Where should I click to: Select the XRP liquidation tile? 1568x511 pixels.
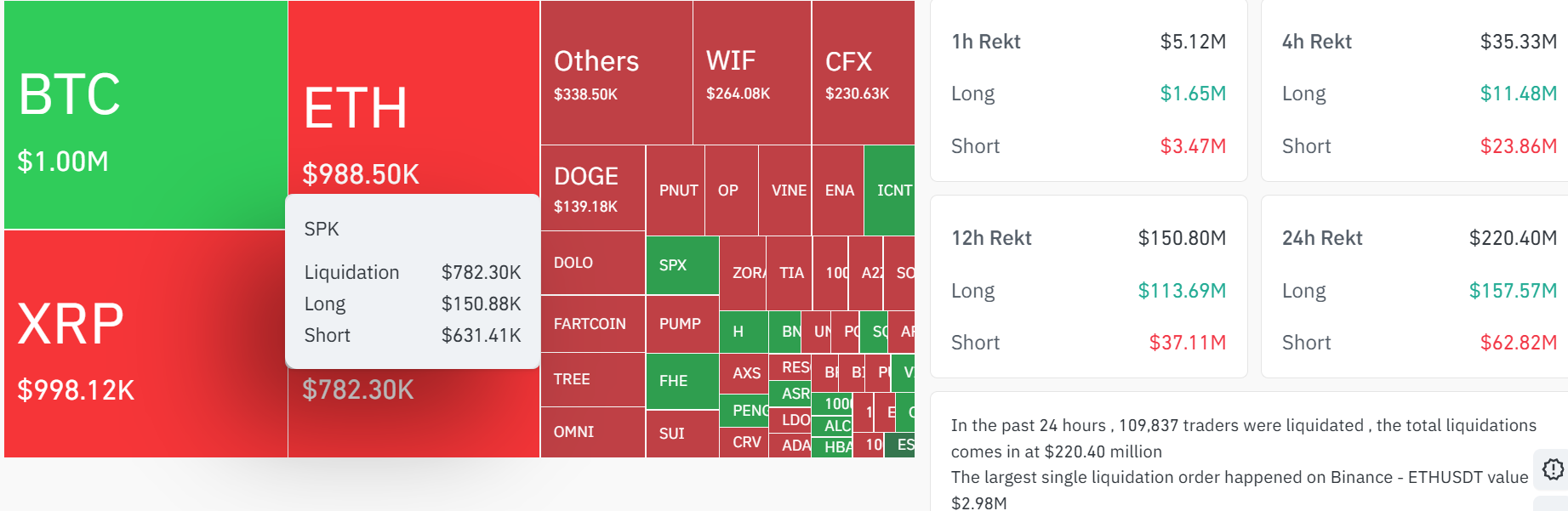tap(145, 344)
